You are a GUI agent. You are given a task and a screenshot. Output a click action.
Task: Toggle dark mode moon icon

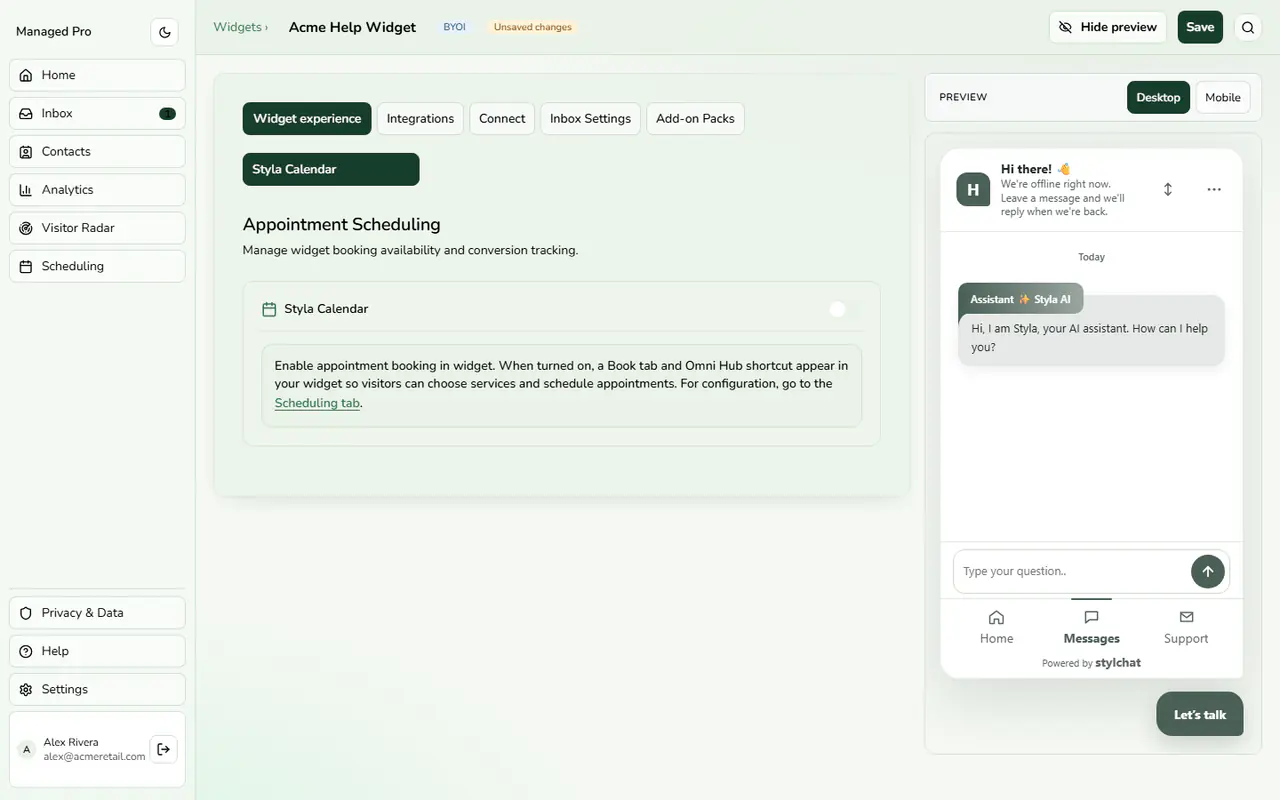pyautogui.click(x=165, y=32)
